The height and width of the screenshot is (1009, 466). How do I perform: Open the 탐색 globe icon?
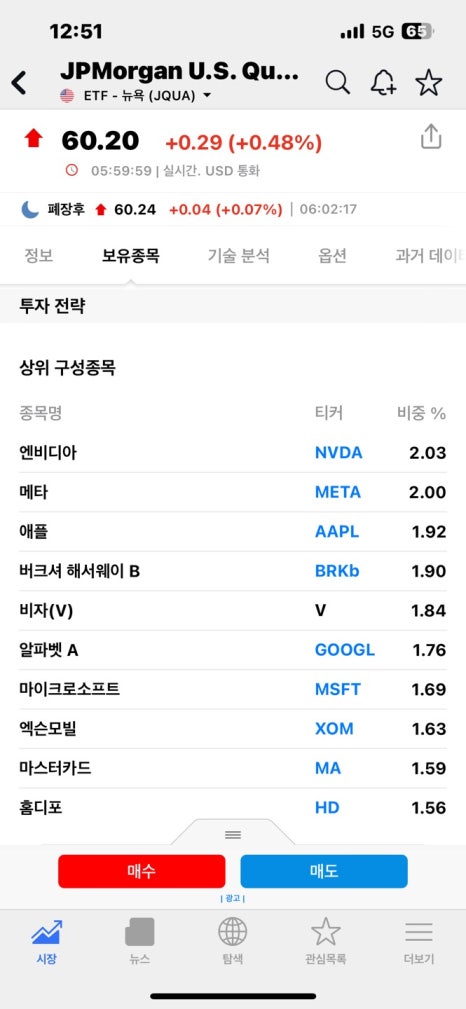[232, 932]
